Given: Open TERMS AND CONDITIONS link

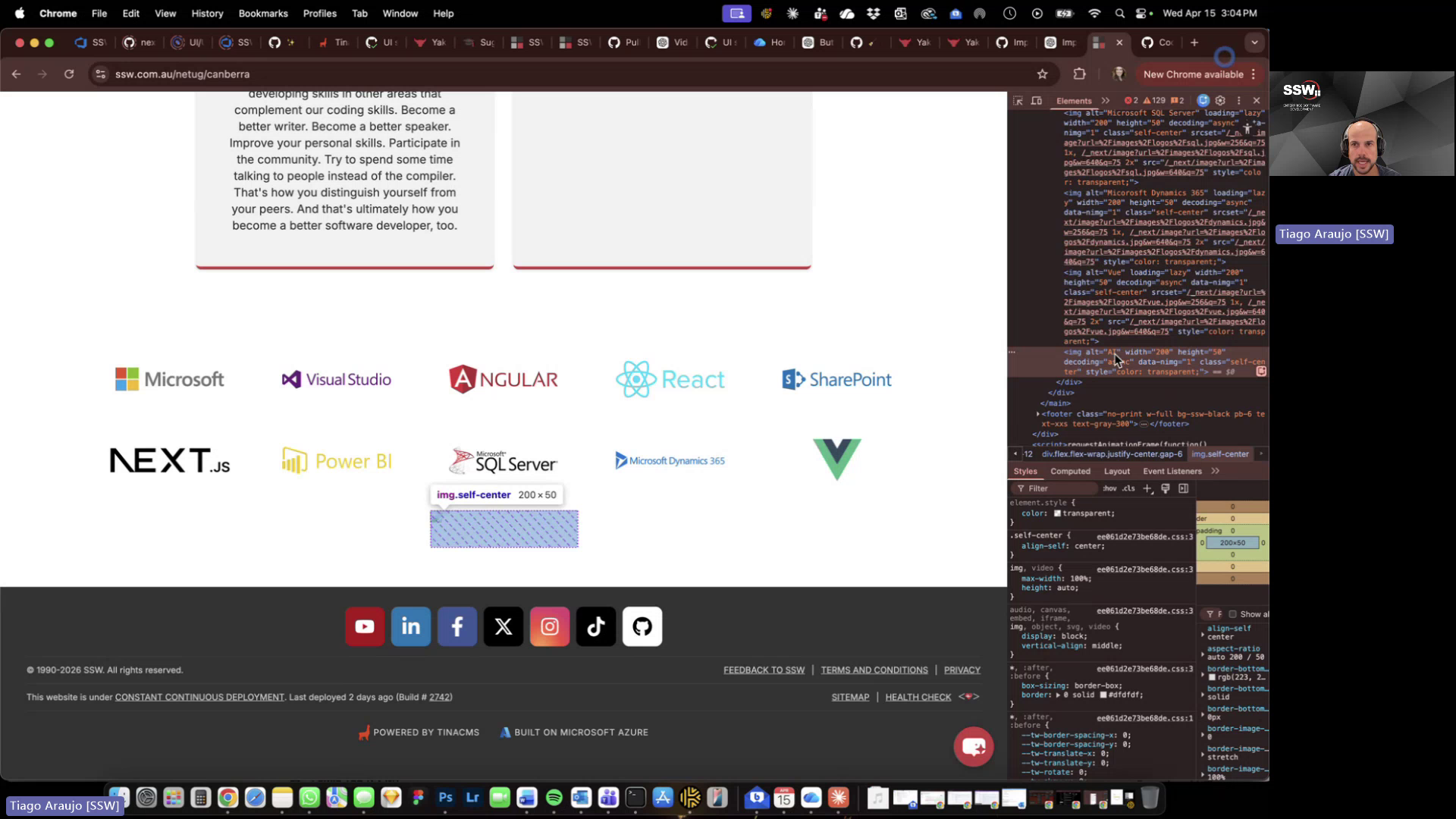Looking at the screenshot, I should click(874, 670).
